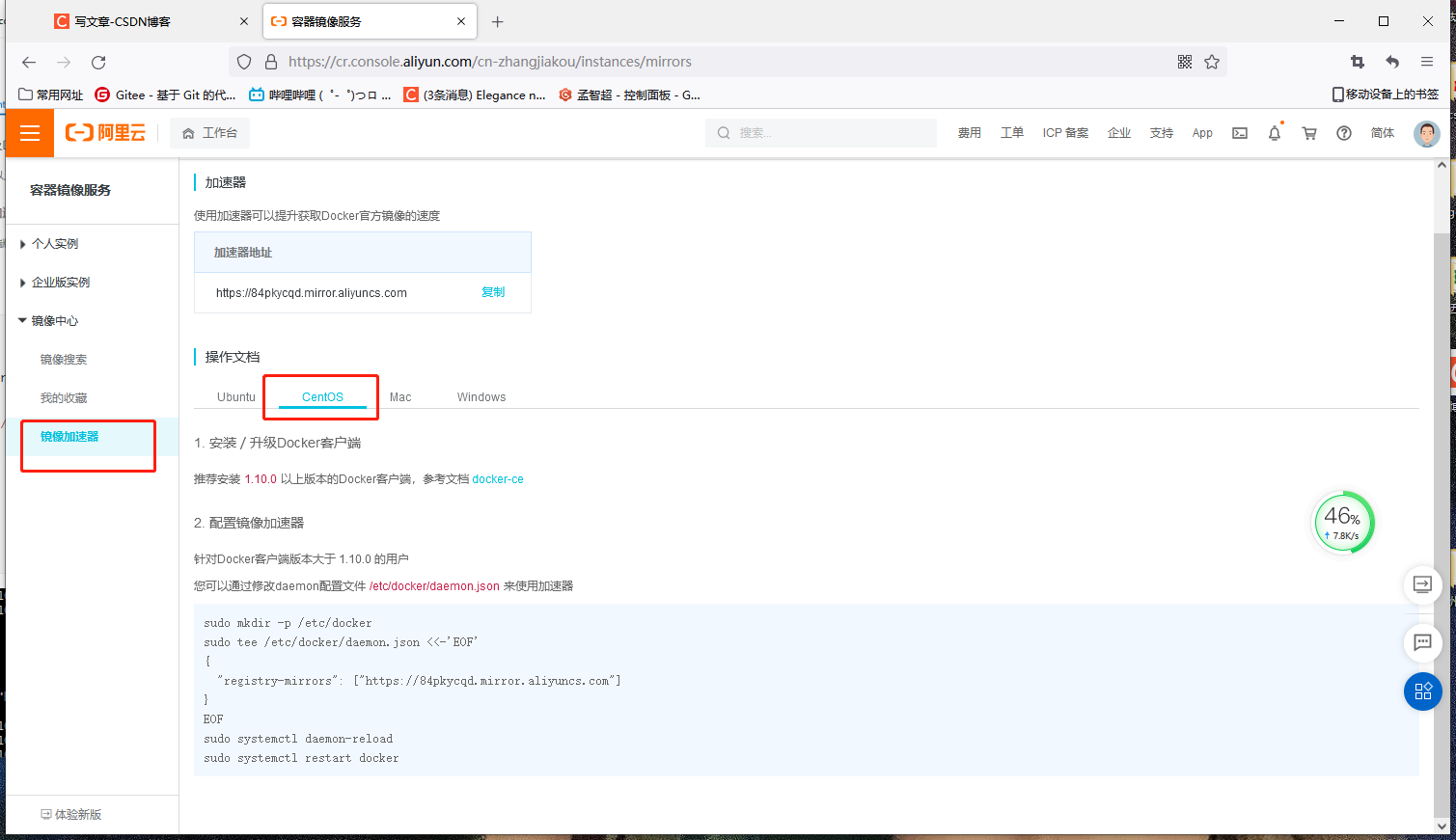Switch to the Ubuntu tab

[x=236, y=397]
